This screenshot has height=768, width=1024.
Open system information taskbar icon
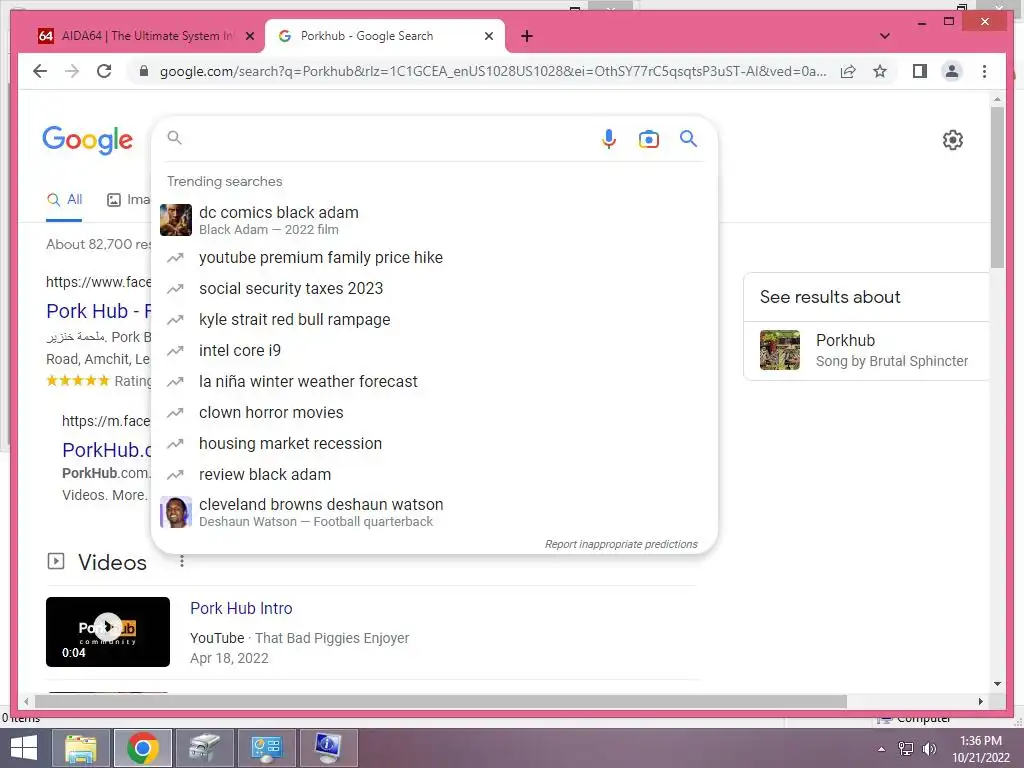(328, 748)
